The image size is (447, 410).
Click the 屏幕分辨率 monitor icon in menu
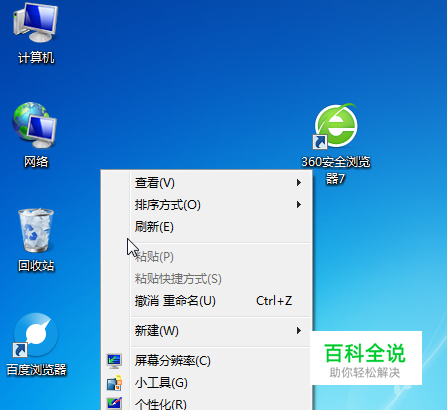(x=114, y=361)
